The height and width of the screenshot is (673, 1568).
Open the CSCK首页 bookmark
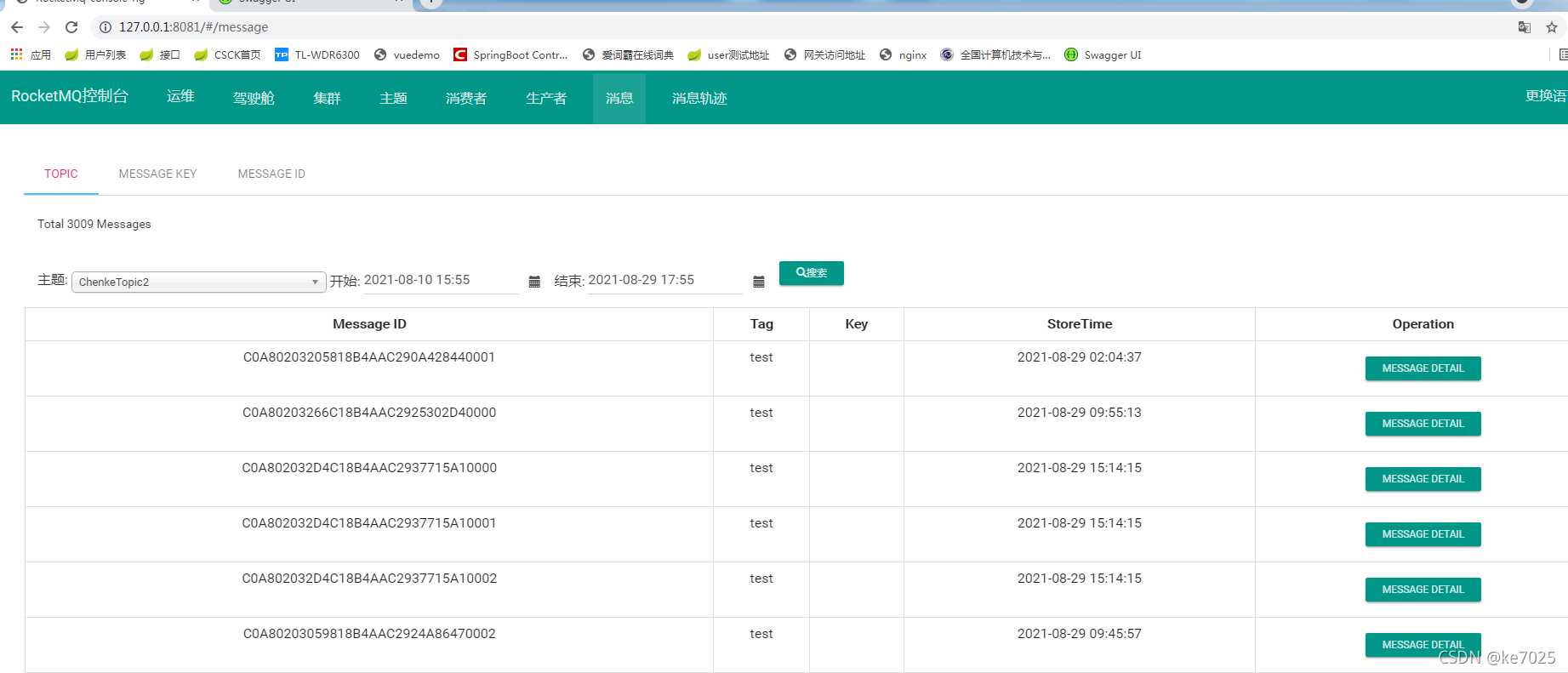tap(227, 54)
